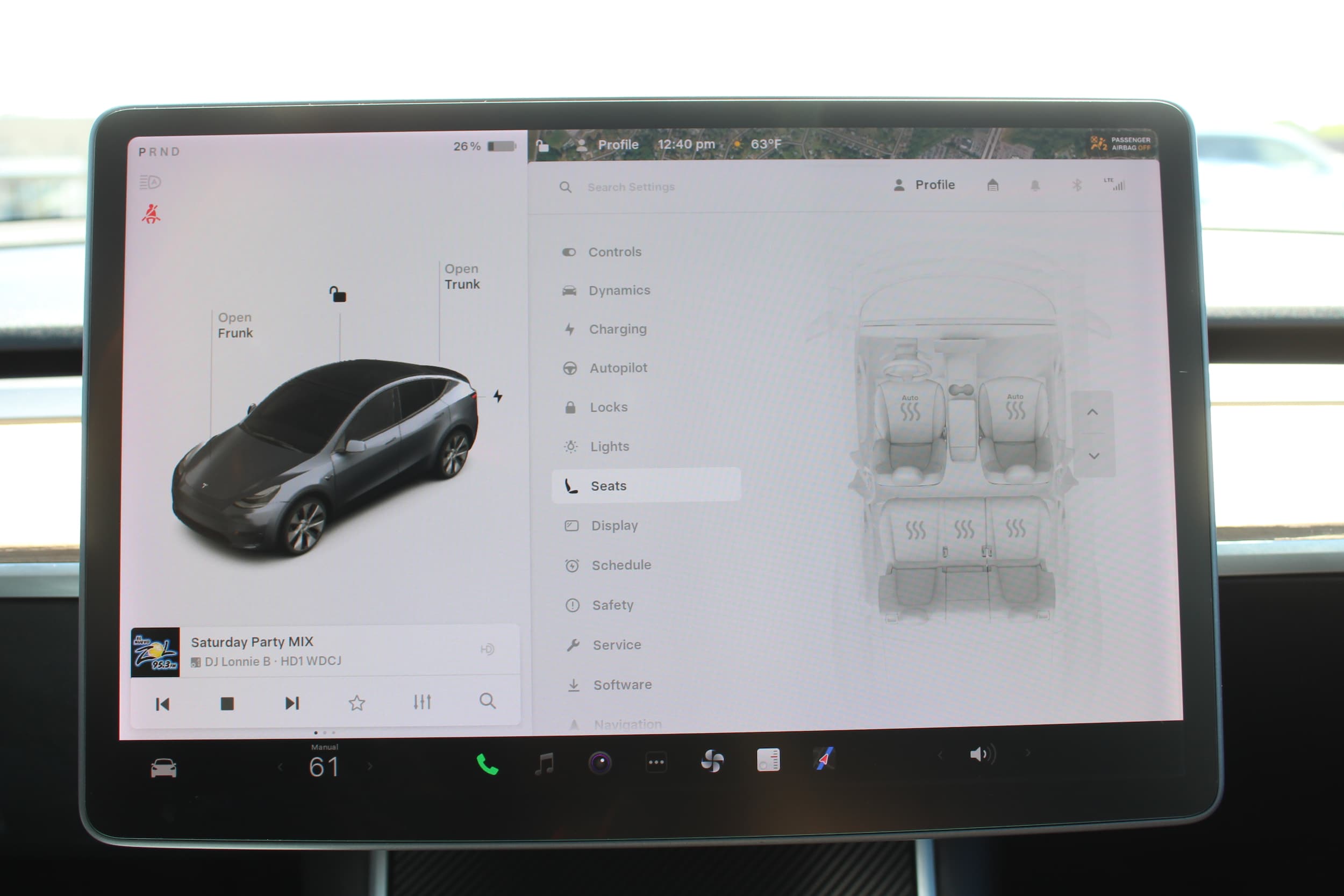Increase temperature with the right chevron
1344x896 pixels.
tap(370, 766)
